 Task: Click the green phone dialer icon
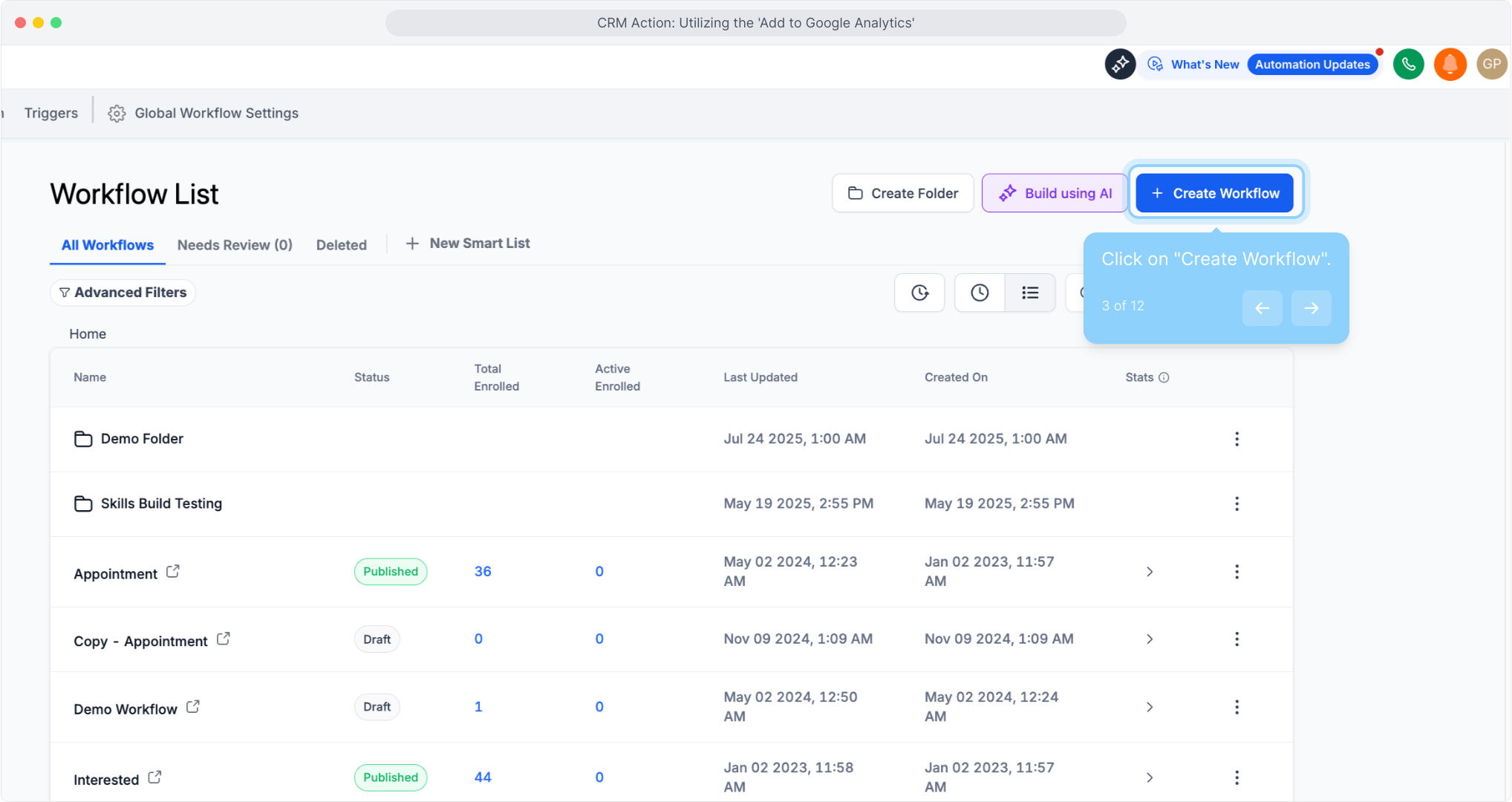[1408, 65]
